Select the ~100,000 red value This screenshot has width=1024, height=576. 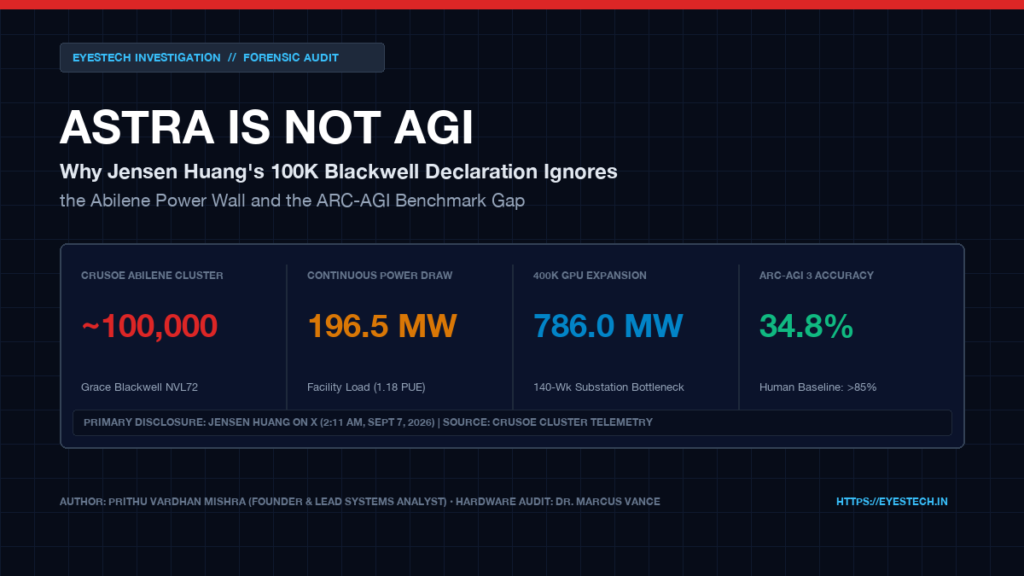click(150, 326)
